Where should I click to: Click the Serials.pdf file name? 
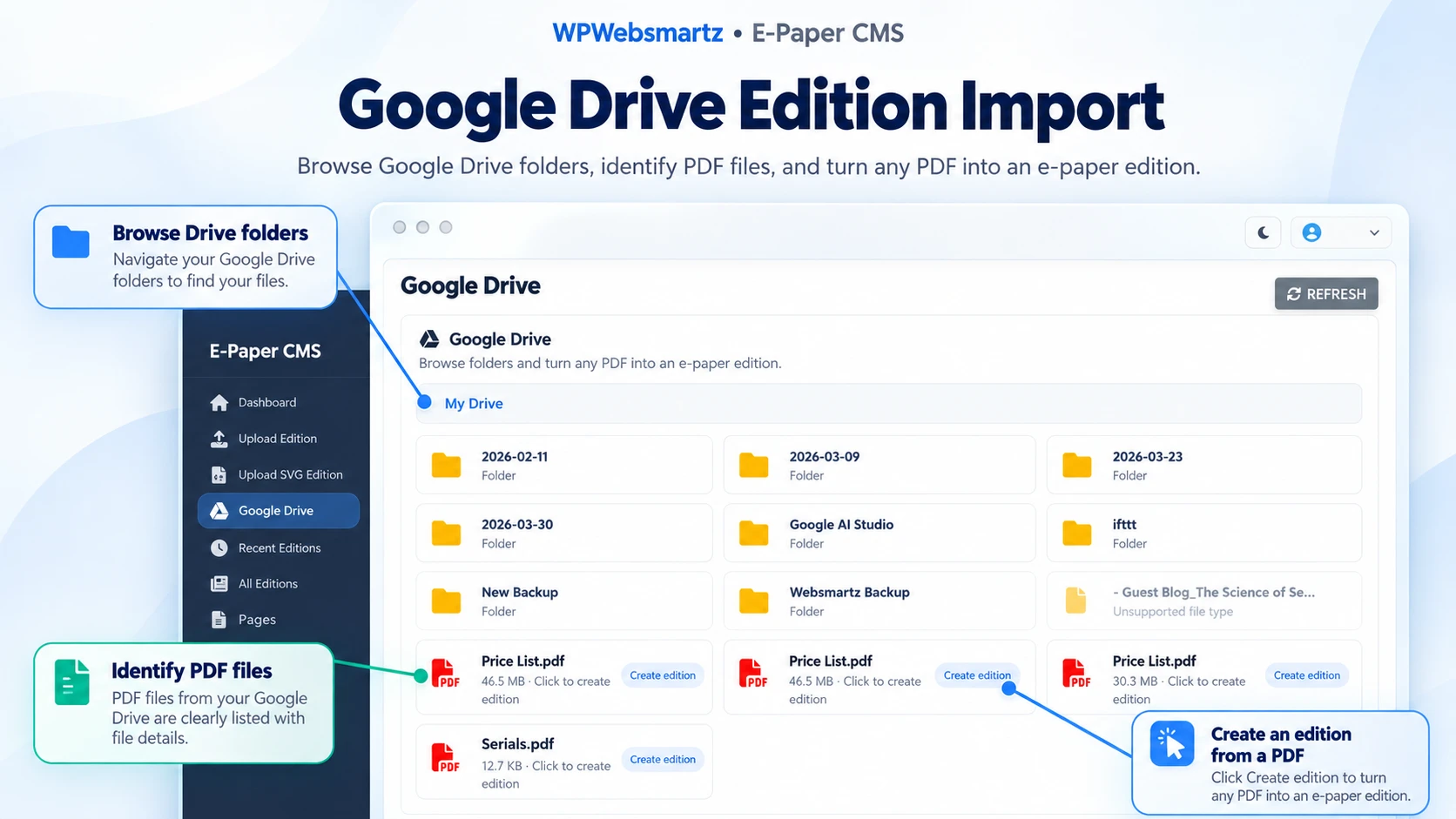pyautogui.click(x=518, y=744)
